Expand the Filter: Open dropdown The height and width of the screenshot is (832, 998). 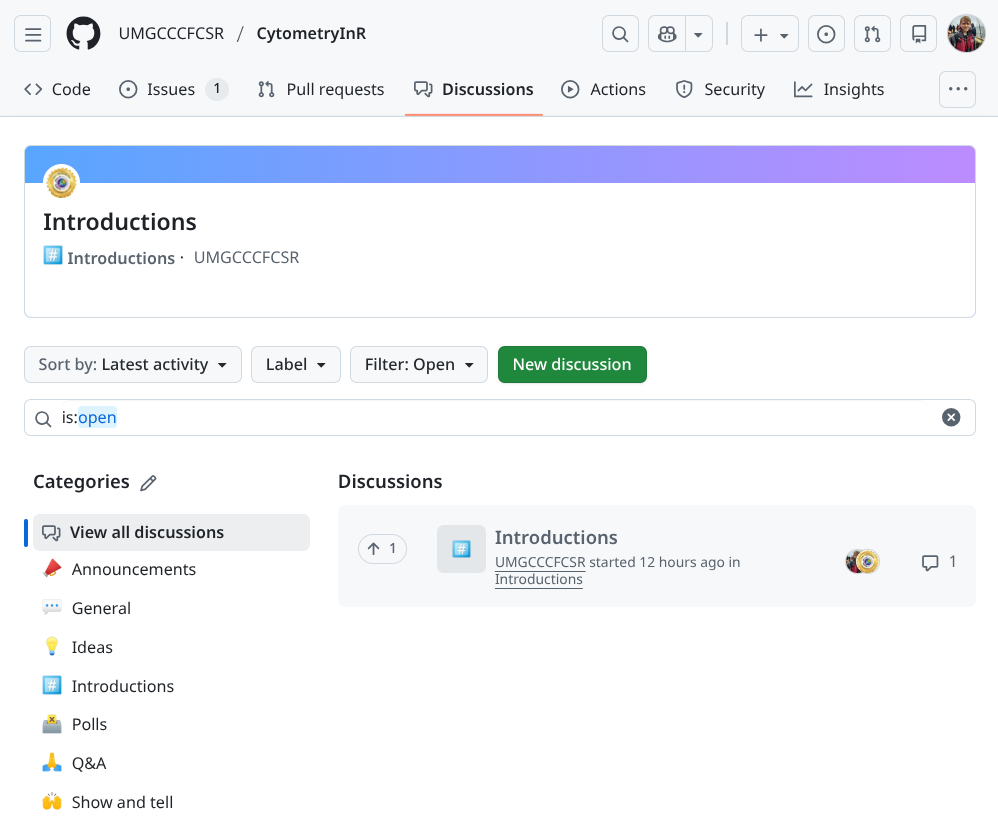[x=418, y=365]
